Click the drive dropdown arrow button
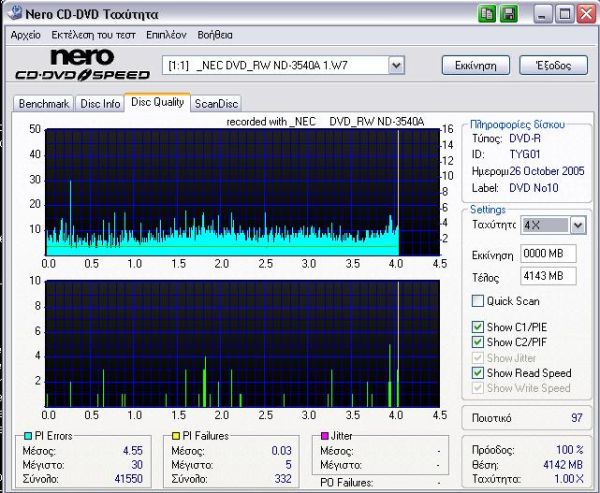600x493 pixels. 396,65
